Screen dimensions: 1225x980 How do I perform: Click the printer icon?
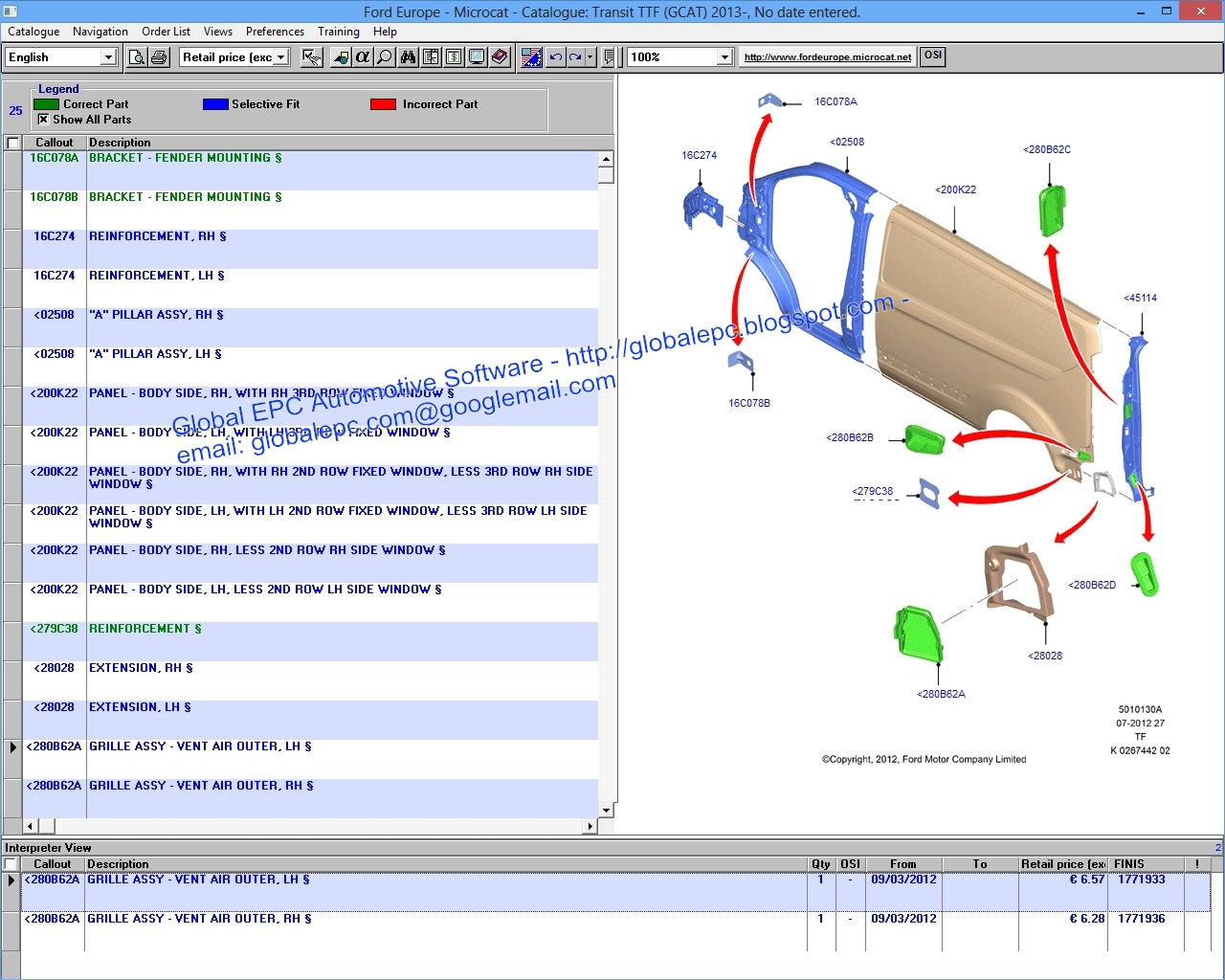160,57
